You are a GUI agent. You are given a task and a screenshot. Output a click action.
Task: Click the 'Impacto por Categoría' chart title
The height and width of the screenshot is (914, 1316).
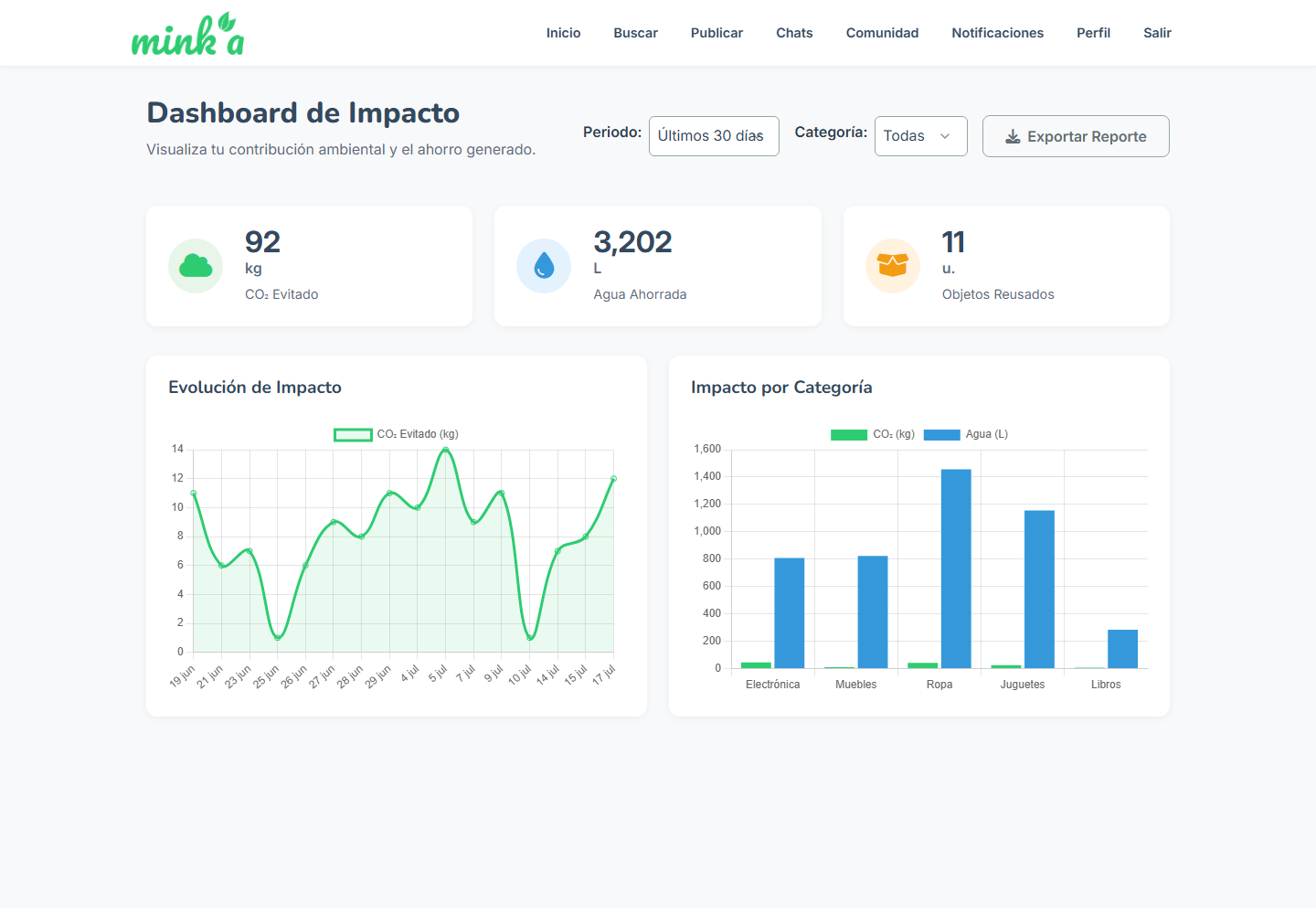[x=781, y=388]
